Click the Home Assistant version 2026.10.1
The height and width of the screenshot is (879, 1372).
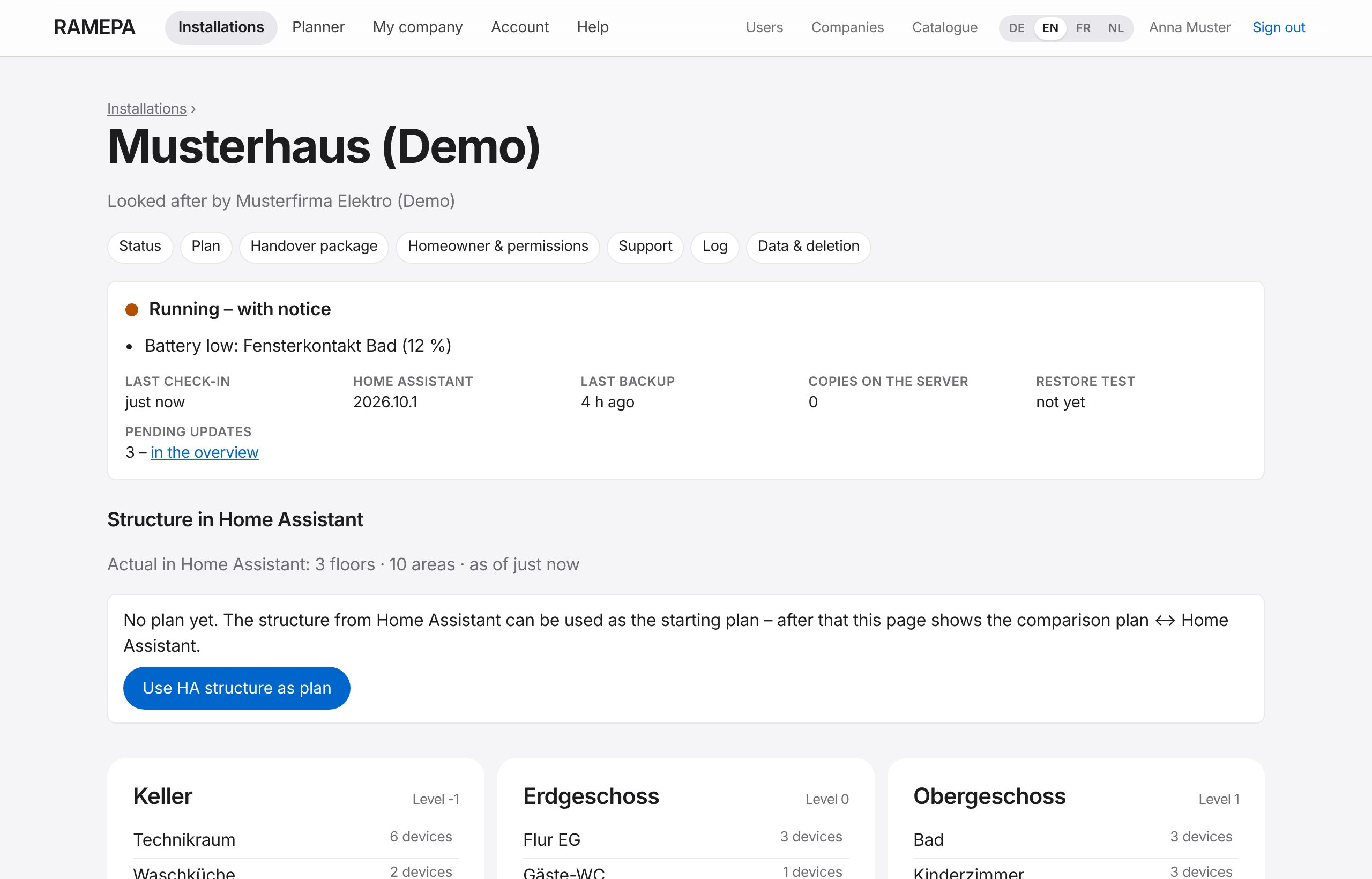385,403
